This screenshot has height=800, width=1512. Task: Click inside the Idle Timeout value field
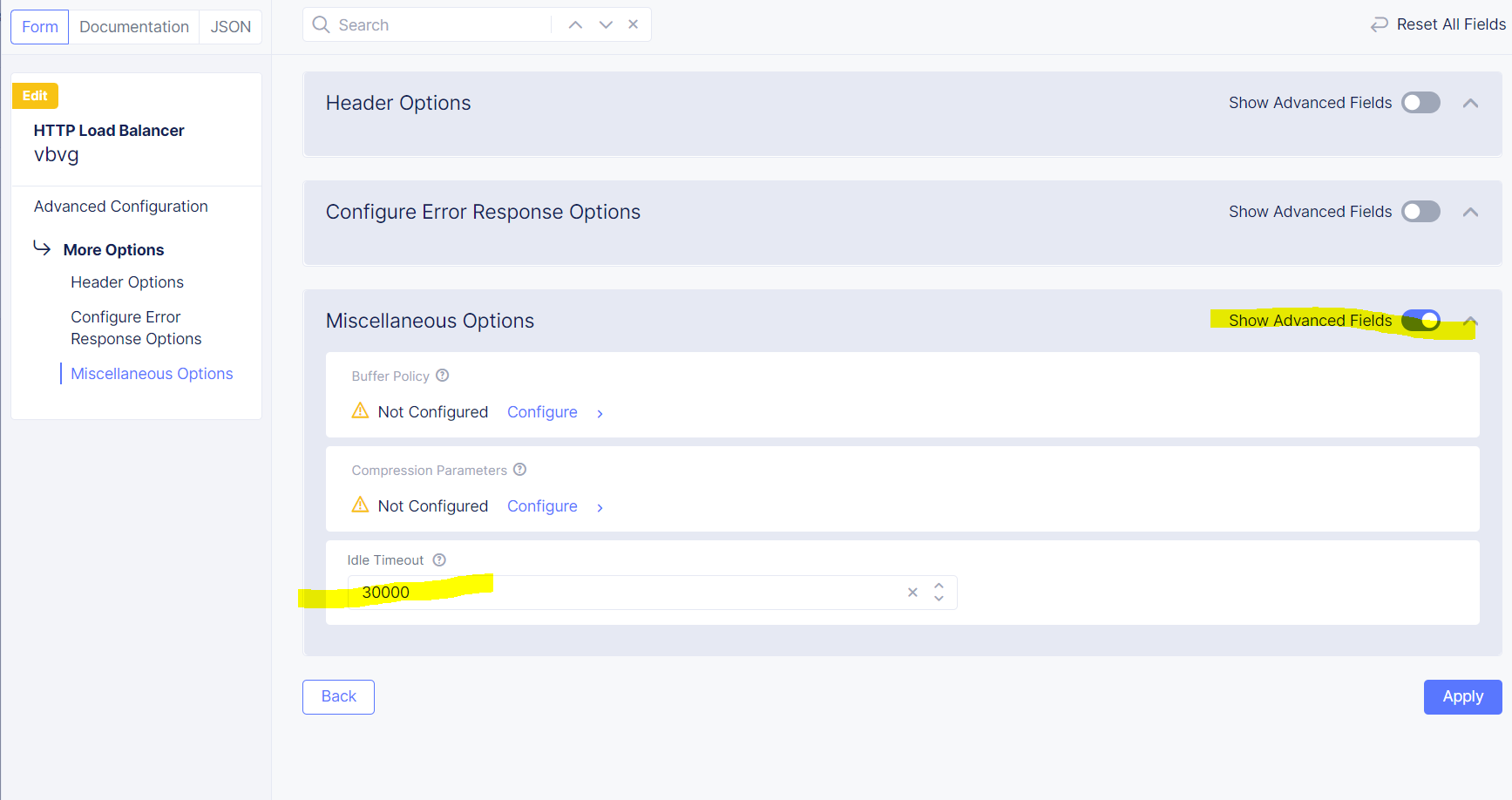(610, 592)
